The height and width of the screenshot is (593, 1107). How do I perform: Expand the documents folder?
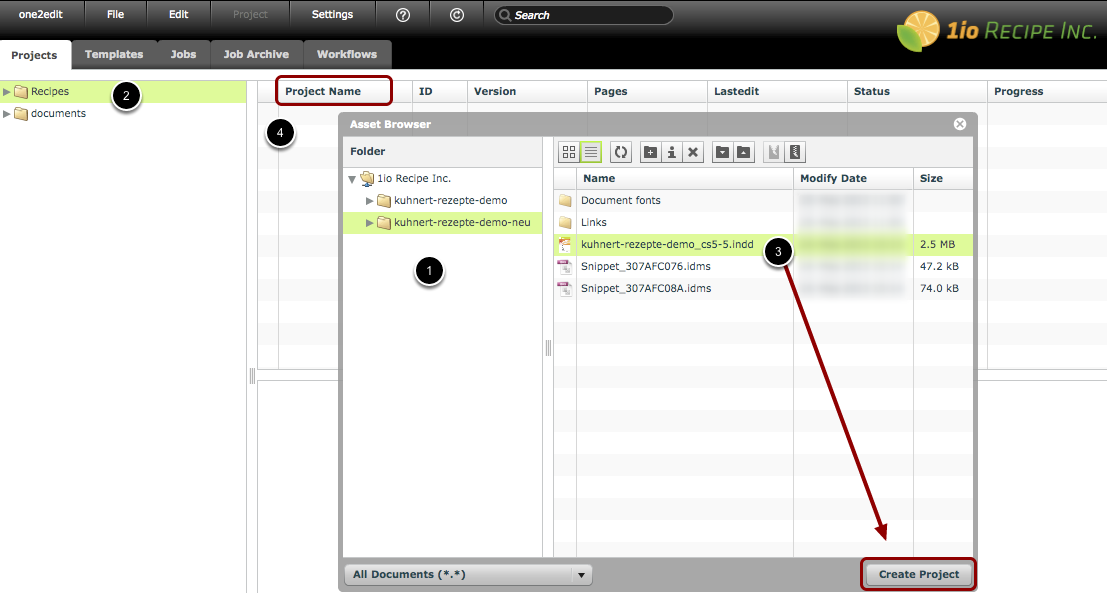pos(6,114)
